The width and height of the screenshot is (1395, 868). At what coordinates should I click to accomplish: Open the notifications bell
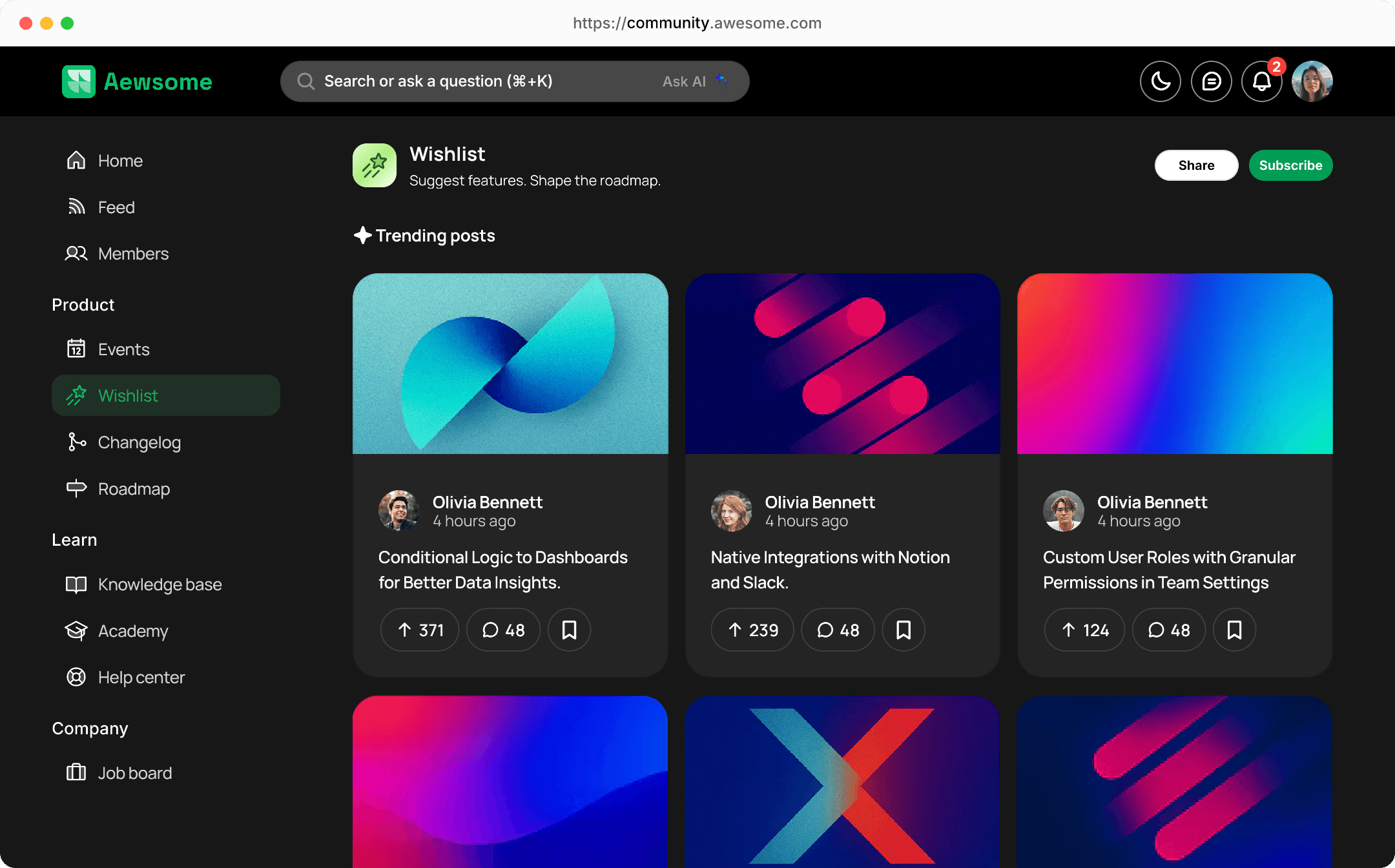(1261, 81)
